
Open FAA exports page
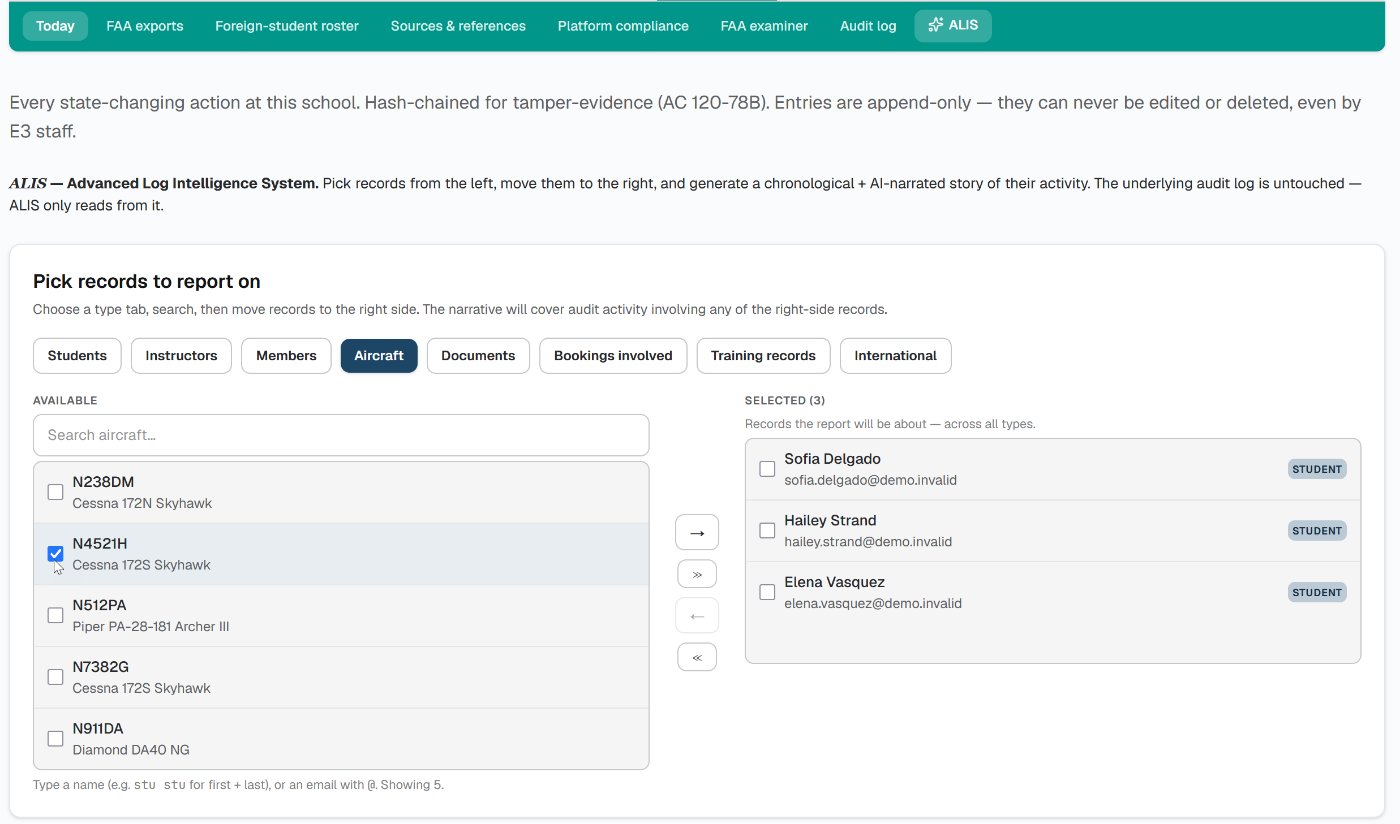pyautogui.click(x=145, y=26)
